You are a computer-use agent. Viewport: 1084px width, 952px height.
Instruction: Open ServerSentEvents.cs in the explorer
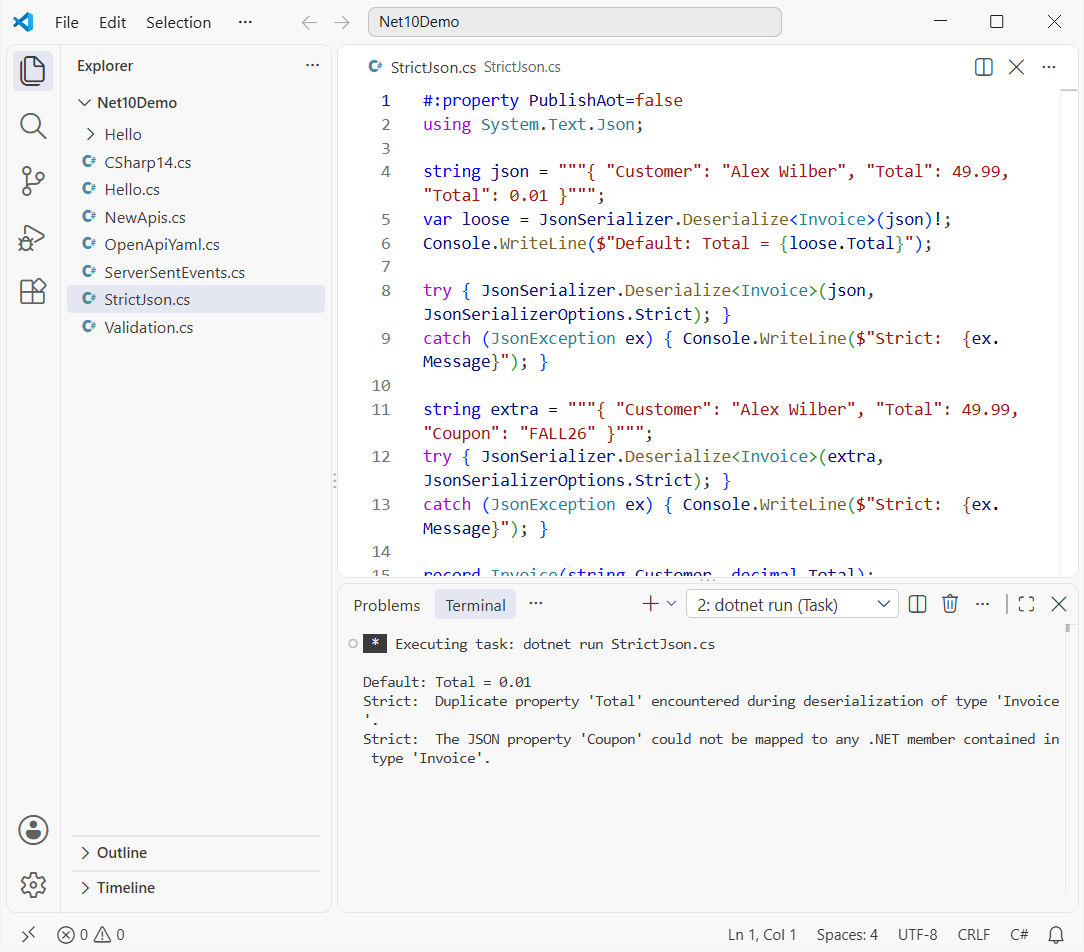196,272
